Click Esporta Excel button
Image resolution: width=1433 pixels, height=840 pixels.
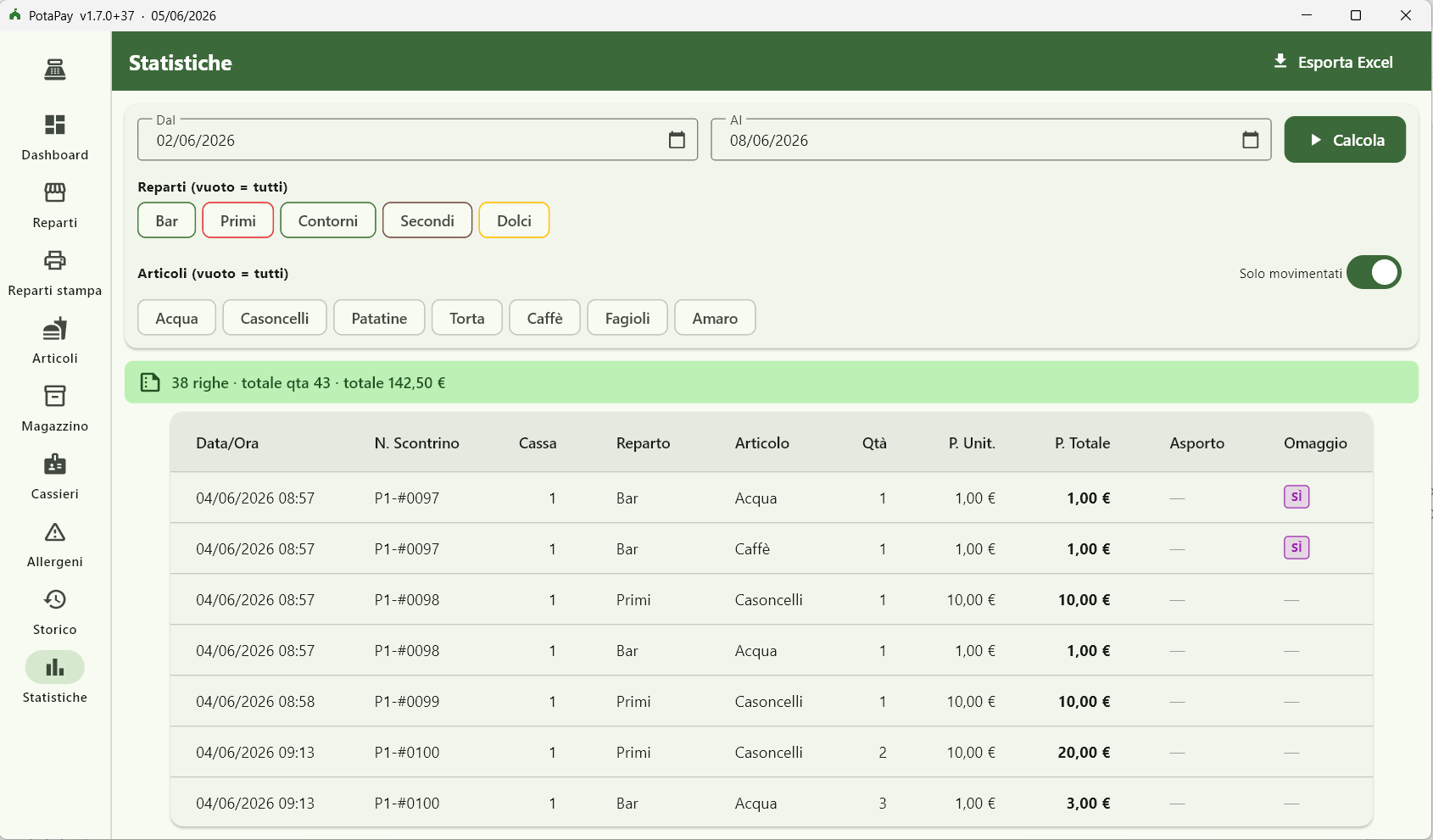pyautogui.click(x=1334, y=62)
